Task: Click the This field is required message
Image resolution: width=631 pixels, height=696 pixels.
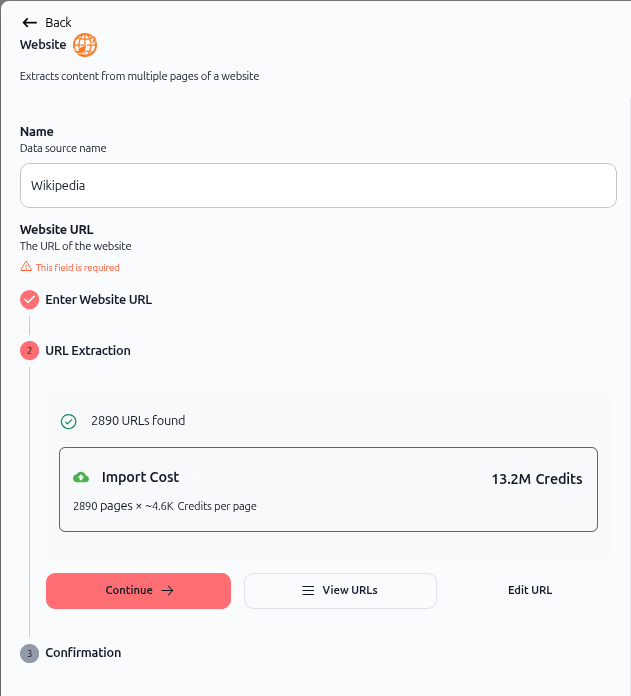Action: (78, 268)
